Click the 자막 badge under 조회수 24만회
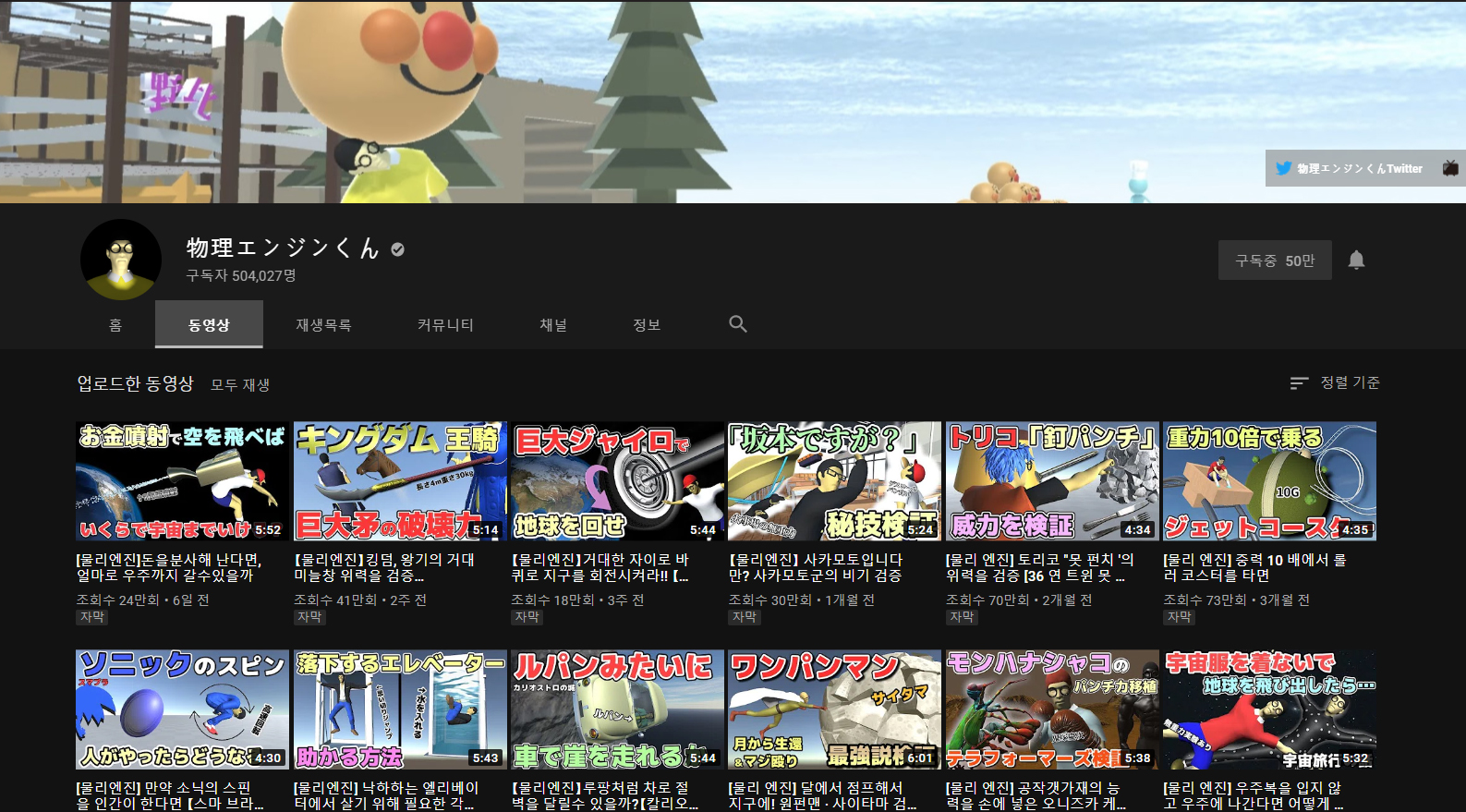1466x812 pixels. point(92,616)
